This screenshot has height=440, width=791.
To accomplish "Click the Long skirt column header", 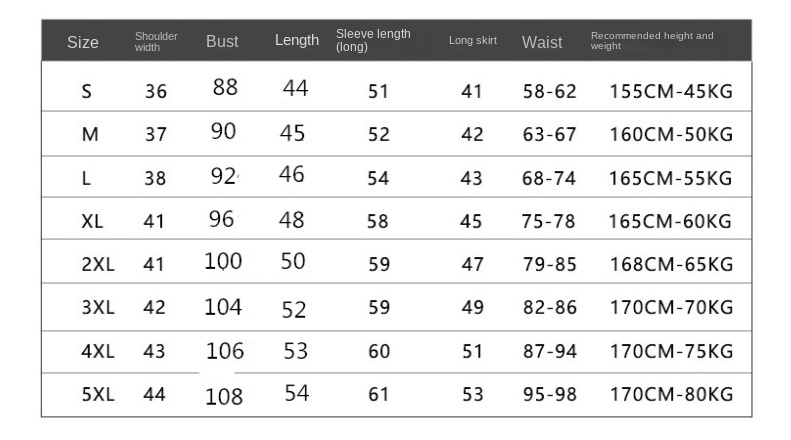I will pyautogui.click(x=473, y=40).
